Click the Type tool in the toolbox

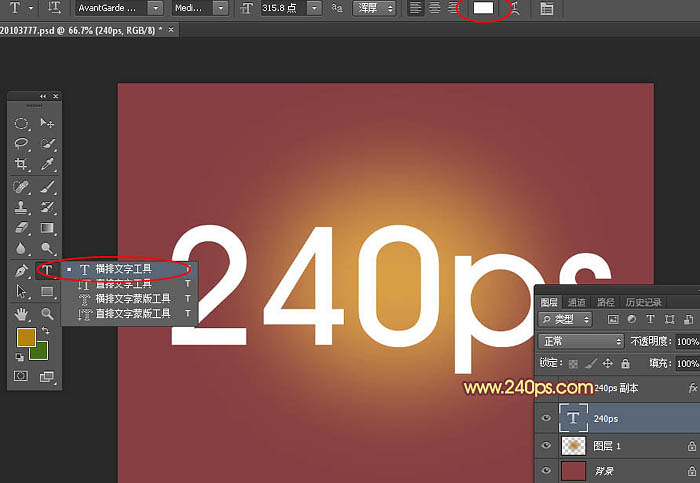coord(47,270)
